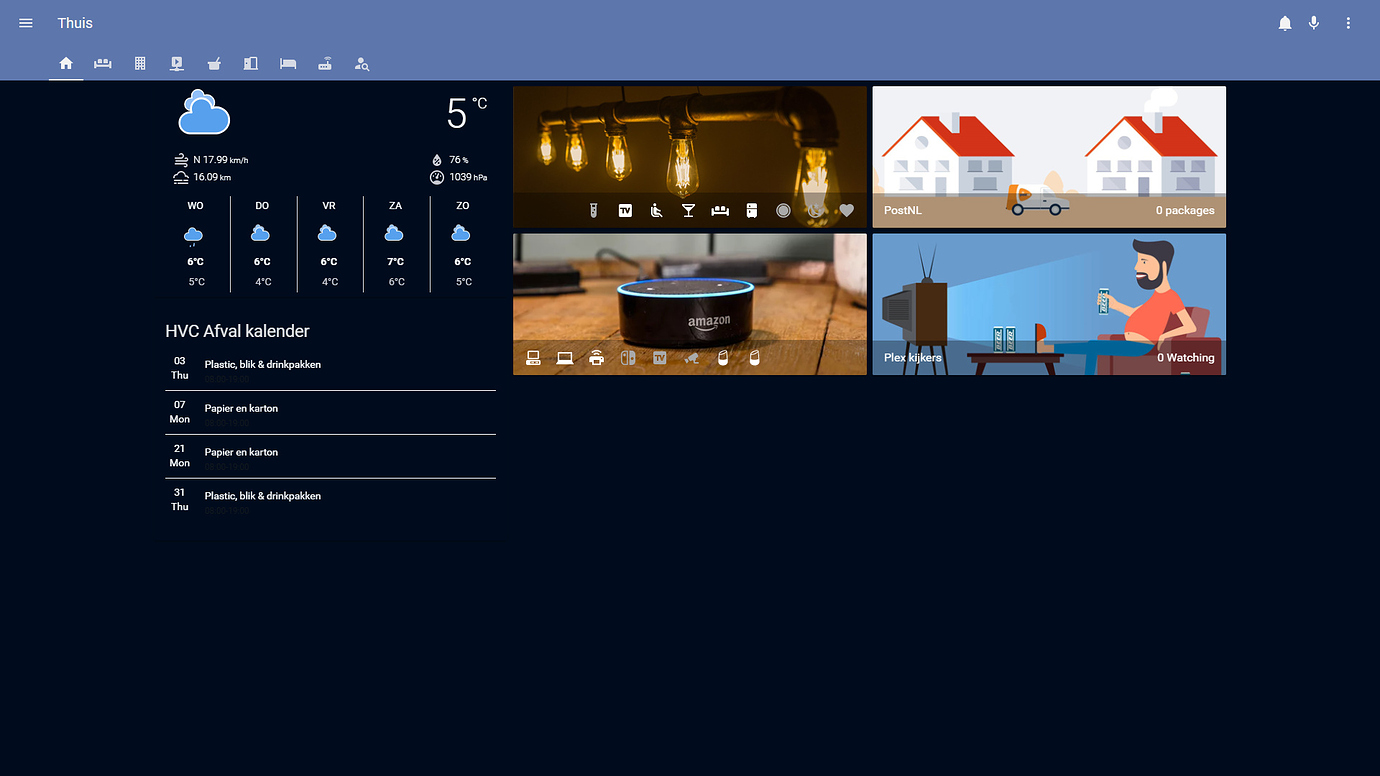The height and width of the screenshot is (776, 1380).
Task: Open the notifications bell dropdown
Action: 1285,22
